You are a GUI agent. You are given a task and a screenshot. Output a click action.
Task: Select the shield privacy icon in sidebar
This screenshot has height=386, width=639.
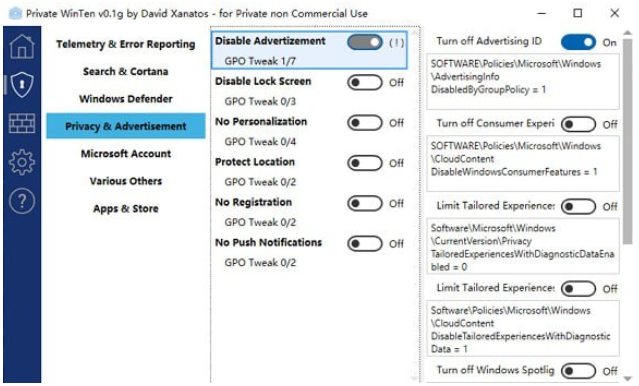click(x=22, y=84)
